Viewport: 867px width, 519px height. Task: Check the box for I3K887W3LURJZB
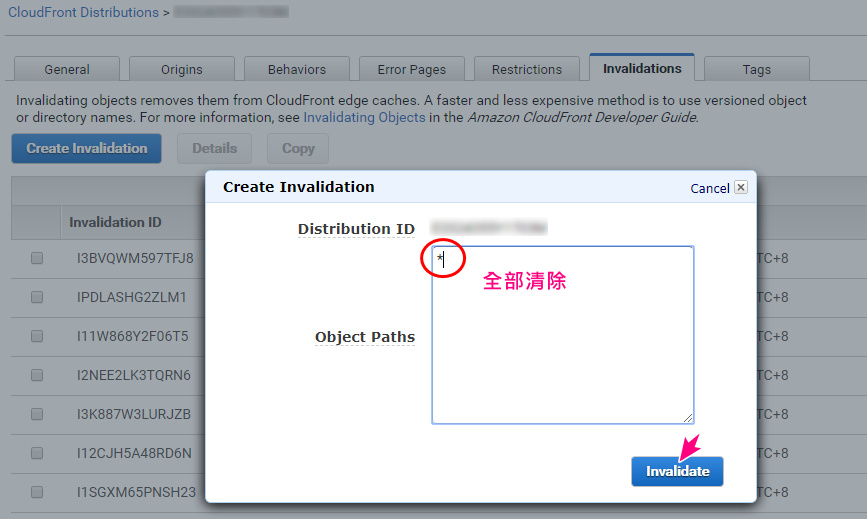click(37, 414)
